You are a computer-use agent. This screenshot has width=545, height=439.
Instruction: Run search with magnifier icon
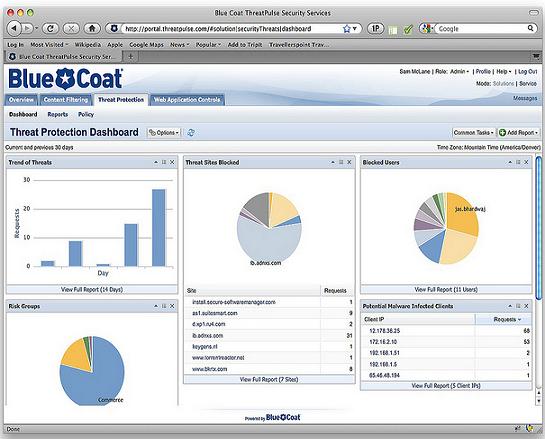530,29
